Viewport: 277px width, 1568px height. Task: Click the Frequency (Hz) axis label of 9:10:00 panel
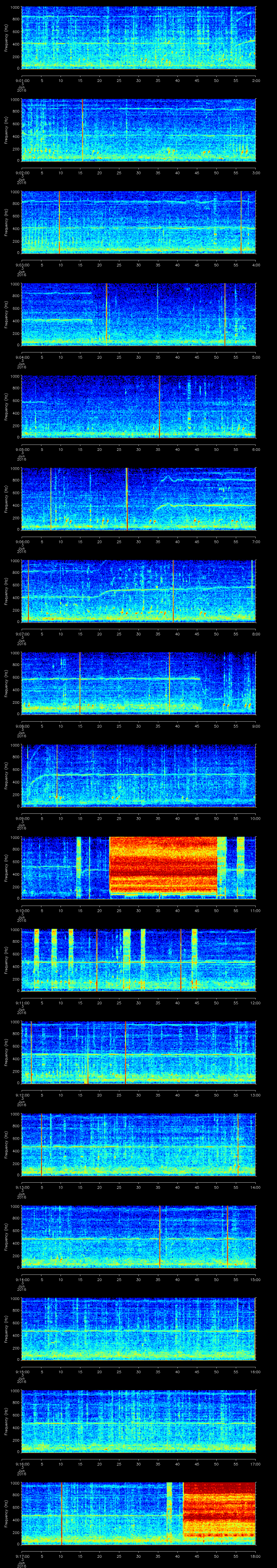pos(6,868)
